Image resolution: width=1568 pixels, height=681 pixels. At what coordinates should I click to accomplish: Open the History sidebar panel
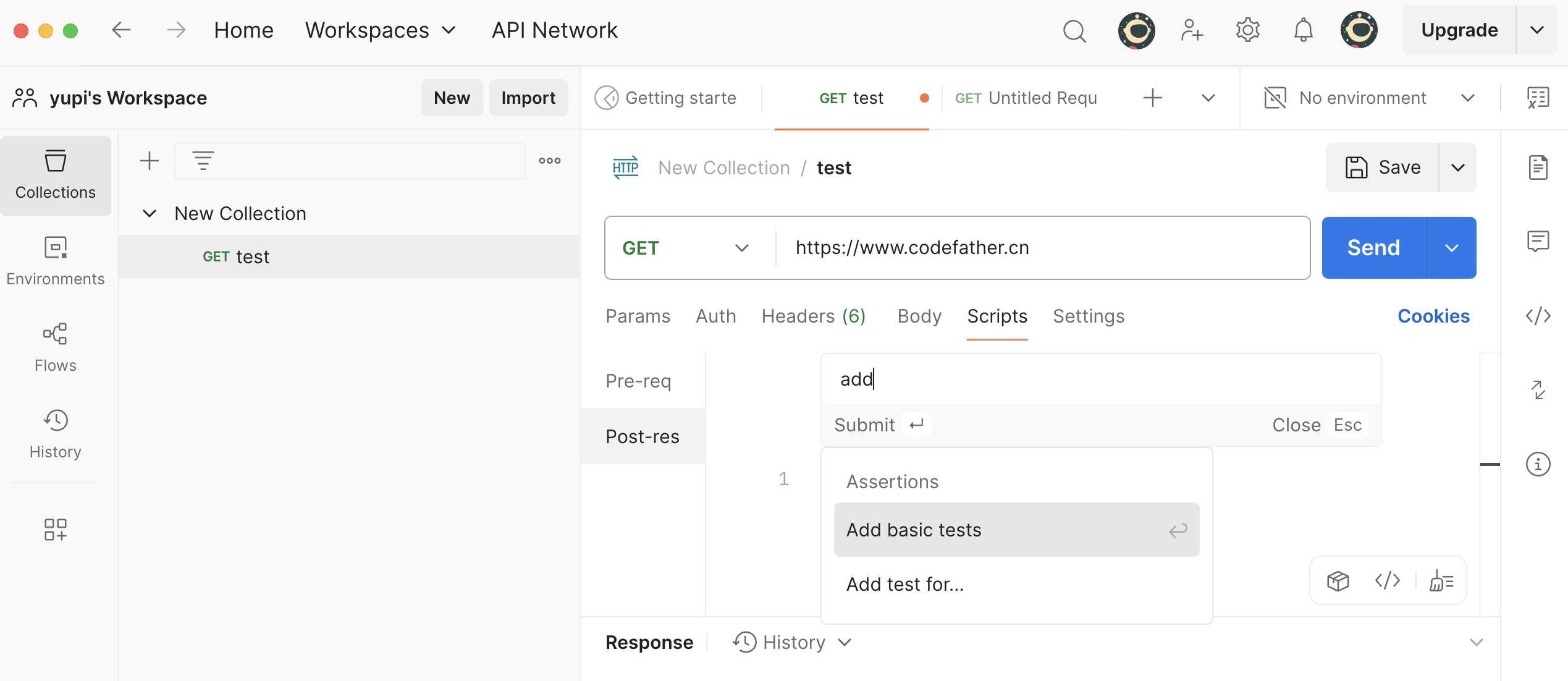(x=55, y=433)
